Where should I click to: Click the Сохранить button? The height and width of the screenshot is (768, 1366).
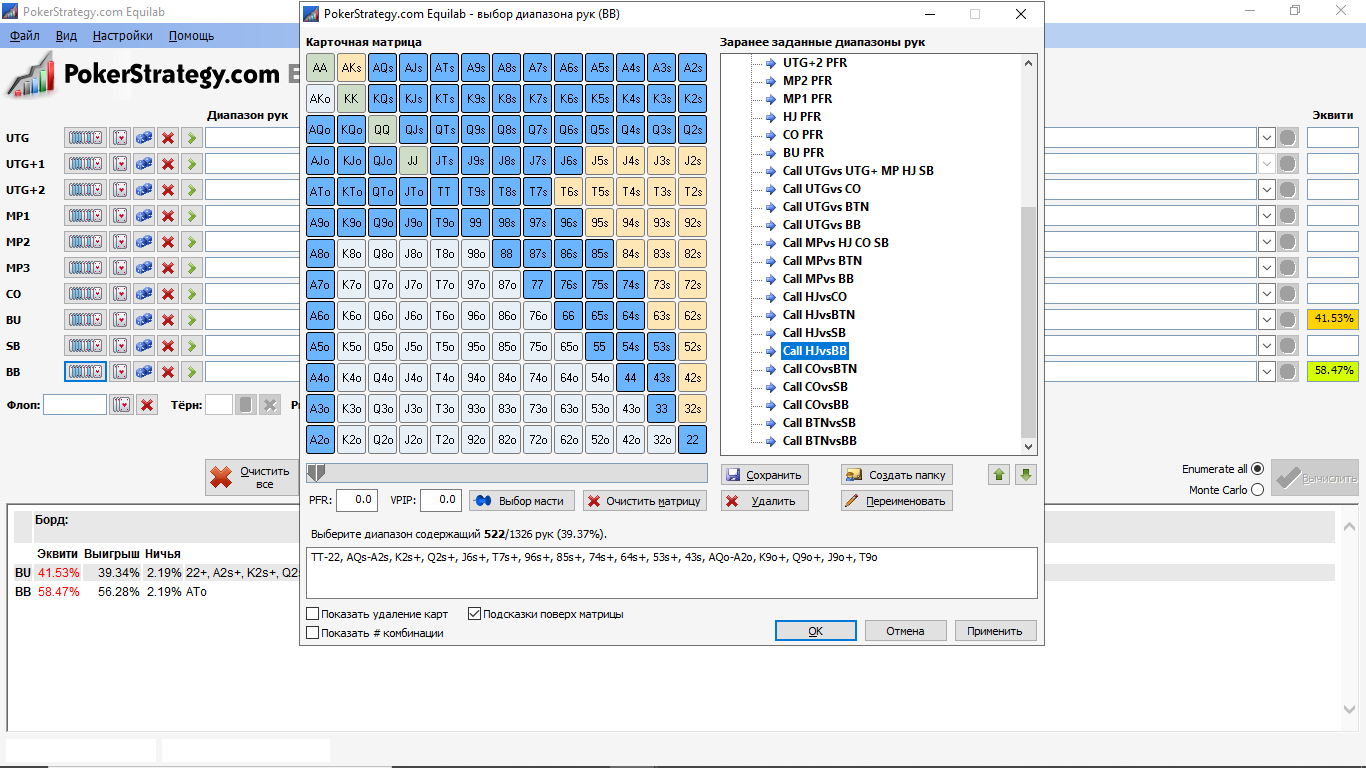coord(764,475)
